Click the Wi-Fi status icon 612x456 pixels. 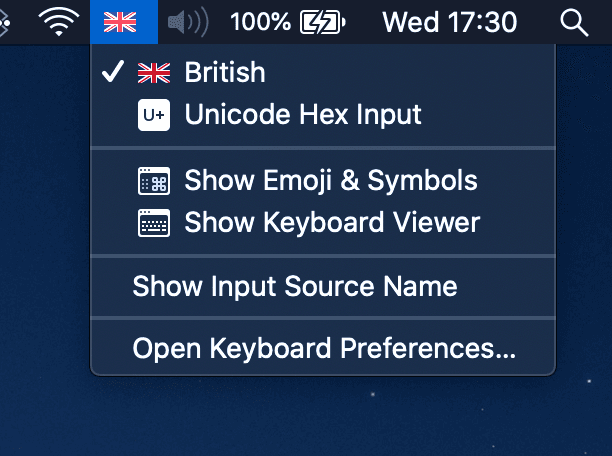point(60,21)
